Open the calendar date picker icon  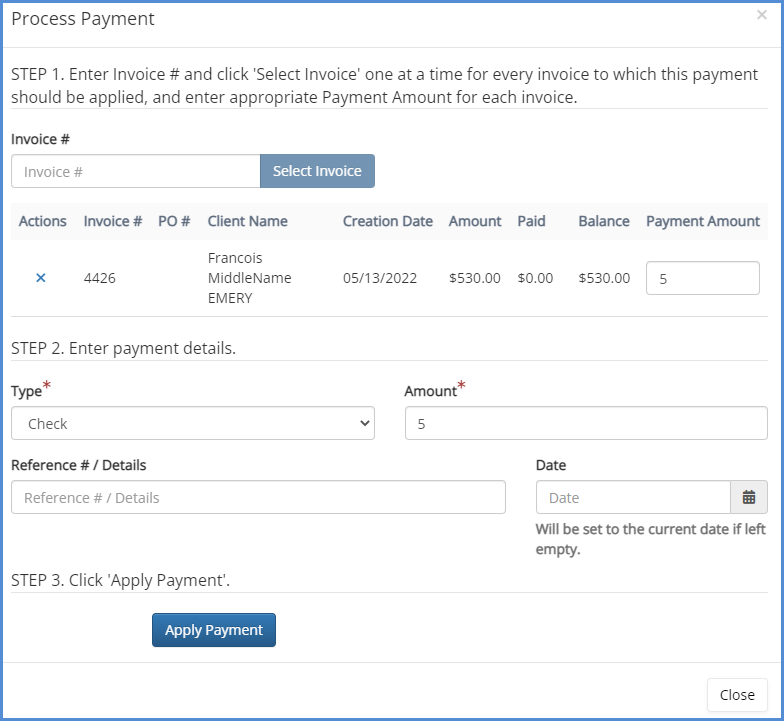pyautogui.click(x=748, y=497)
